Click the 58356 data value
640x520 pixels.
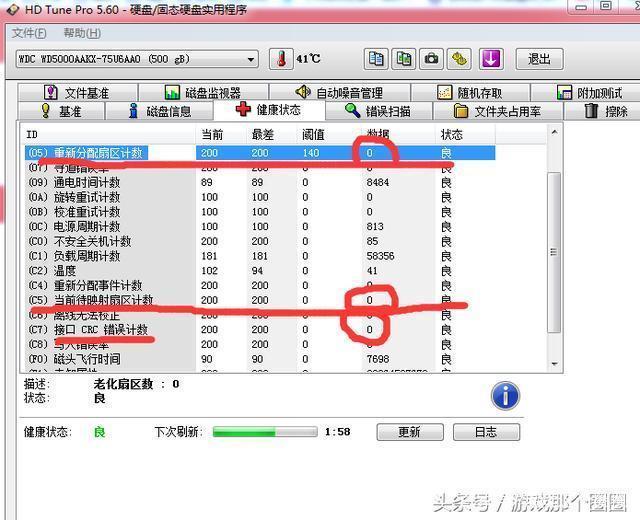point(380,256)
